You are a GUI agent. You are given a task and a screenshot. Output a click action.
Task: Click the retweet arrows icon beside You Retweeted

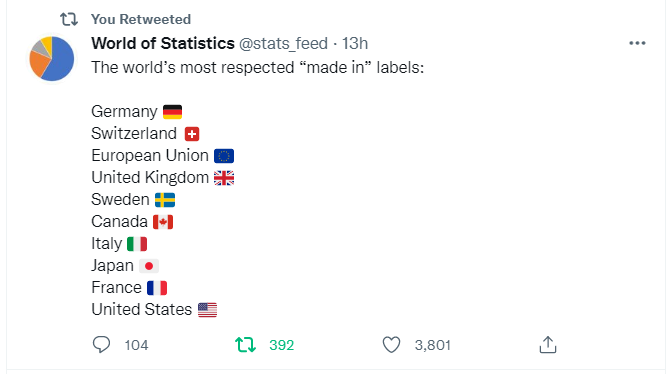point(69,19)
